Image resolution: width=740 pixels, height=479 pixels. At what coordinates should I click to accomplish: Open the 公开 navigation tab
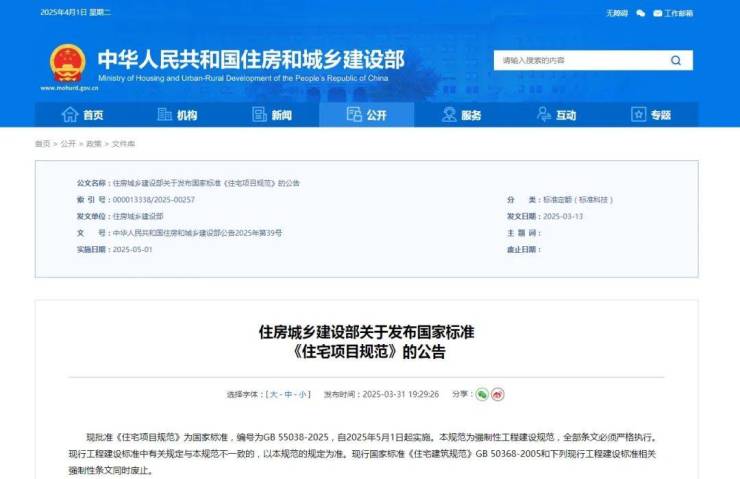(367, 115)
